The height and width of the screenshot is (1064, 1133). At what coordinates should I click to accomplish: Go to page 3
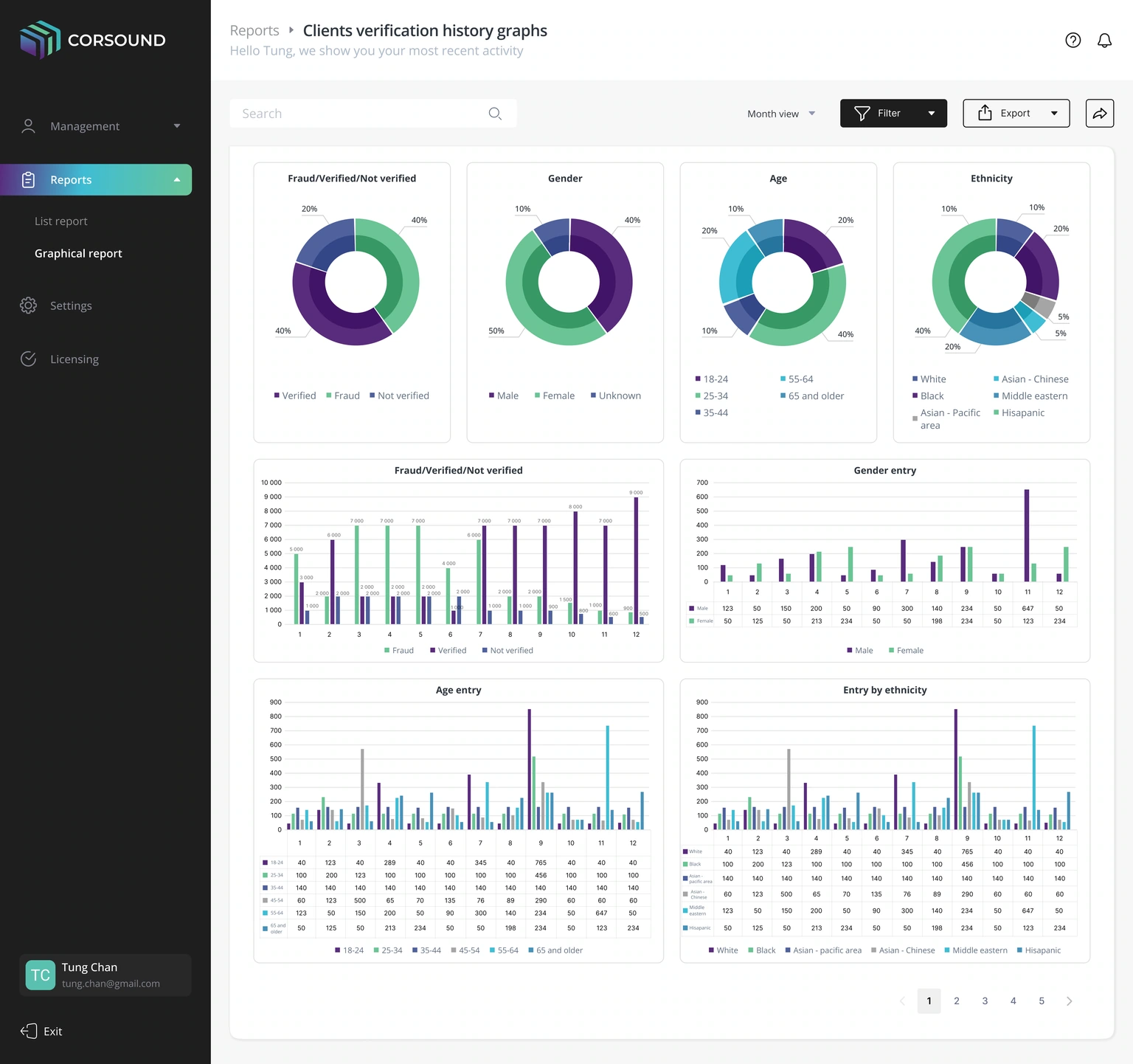[985, 1001]
